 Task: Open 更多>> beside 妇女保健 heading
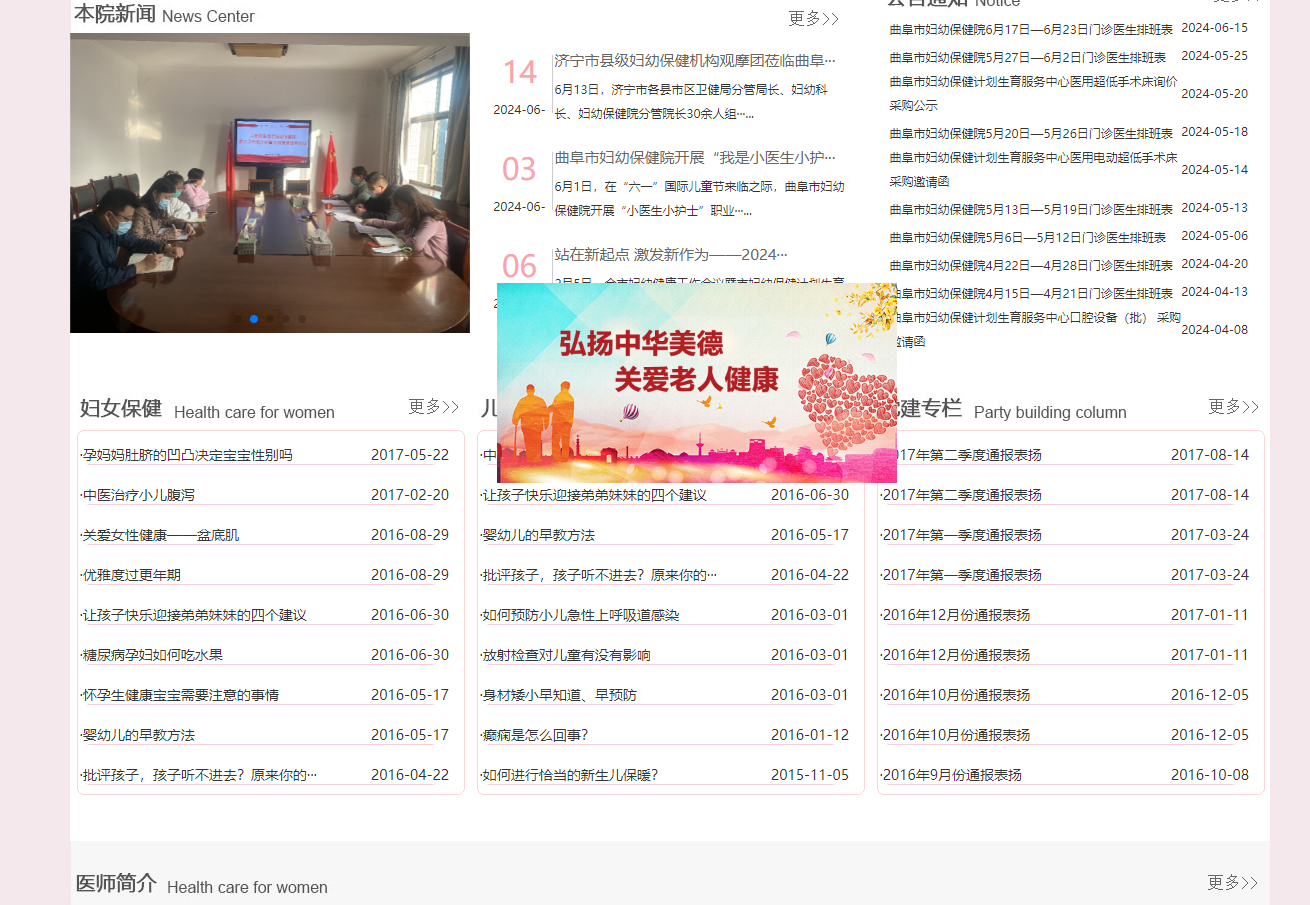coord(433,406)
